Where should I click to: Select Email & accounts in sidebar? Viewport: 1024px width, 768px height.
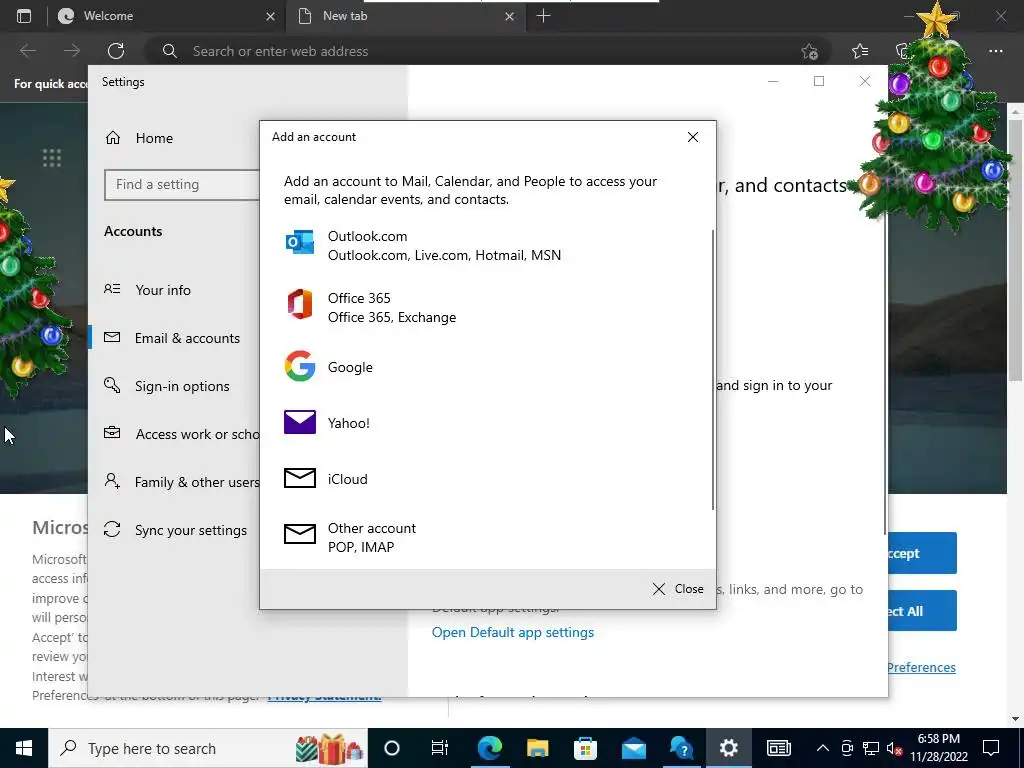click(x=172, y=338)
